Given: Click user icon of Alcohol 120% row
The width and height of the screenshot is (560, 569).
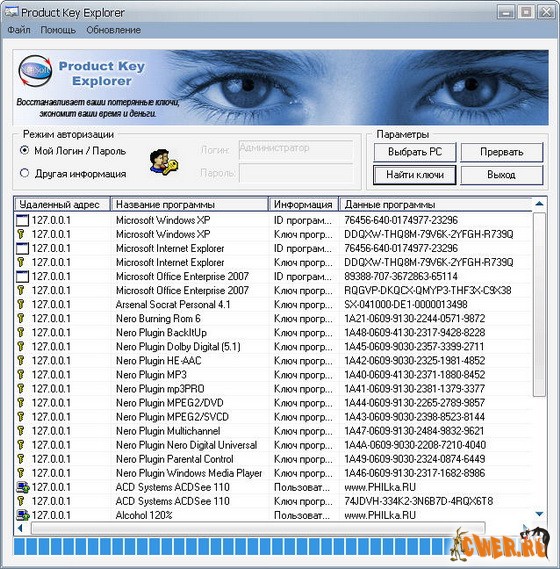Looking at the screenshot, I should [x=23, y=515].
